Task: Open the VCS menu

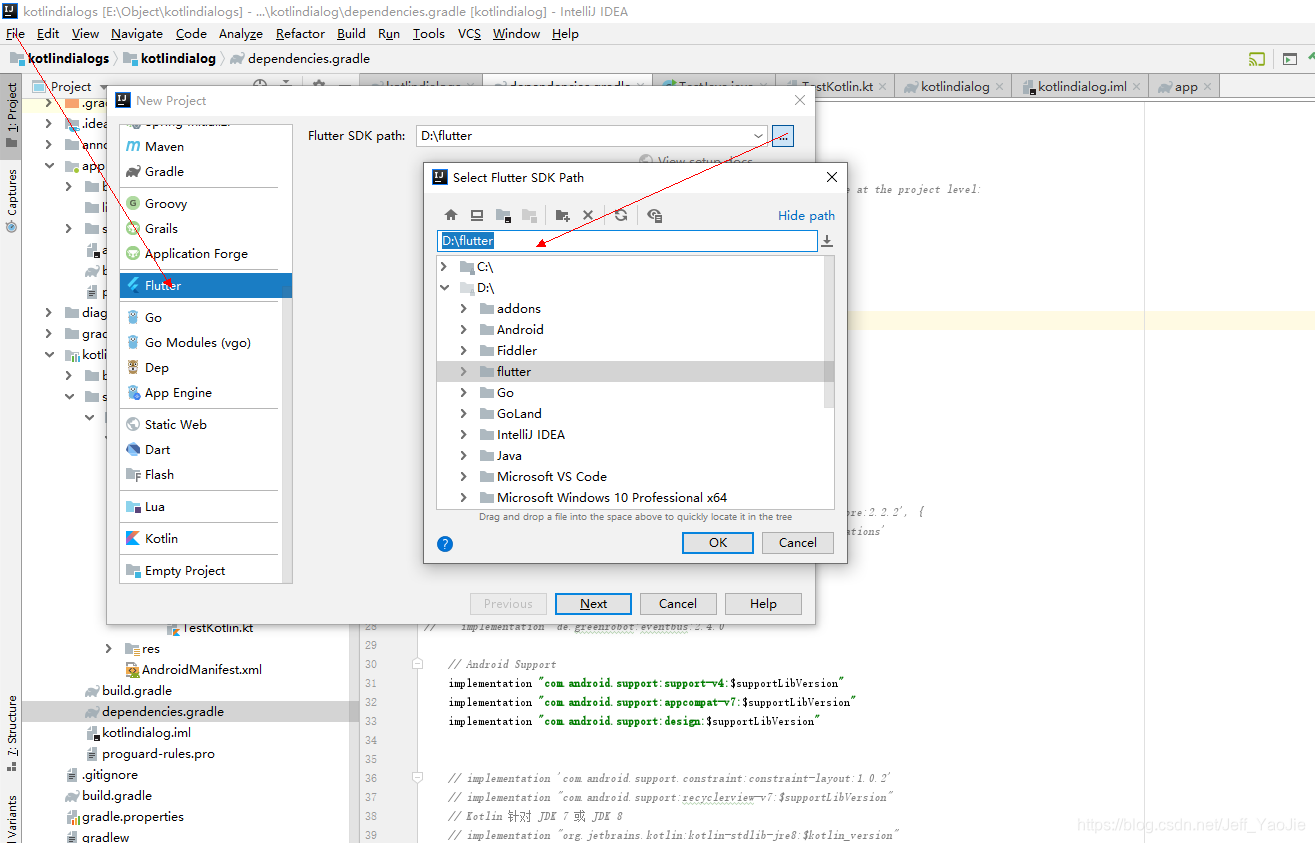Action: tap(469, 33)
